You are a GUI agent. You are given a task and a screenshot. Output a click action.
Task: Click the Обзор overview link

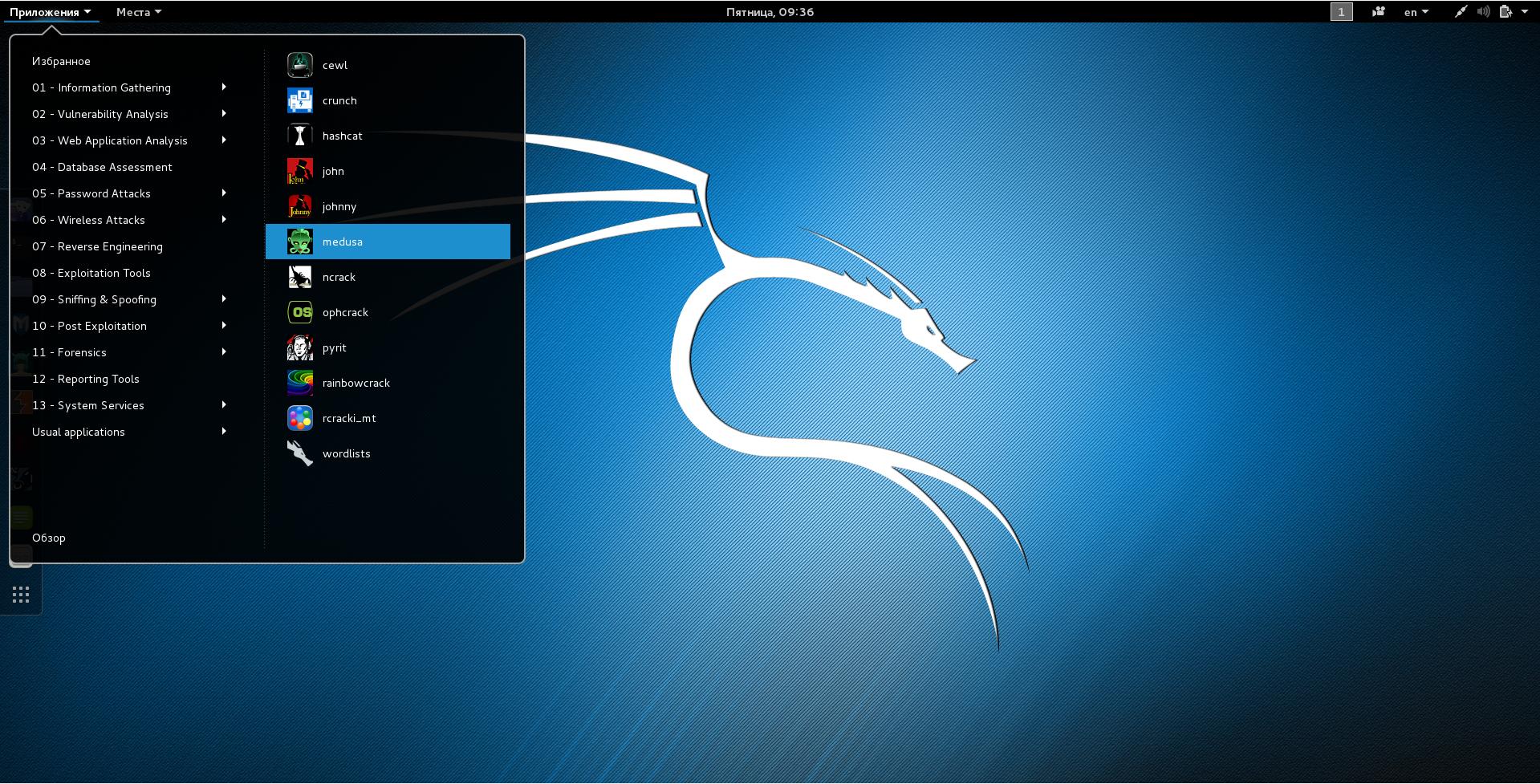pos(49,538)
